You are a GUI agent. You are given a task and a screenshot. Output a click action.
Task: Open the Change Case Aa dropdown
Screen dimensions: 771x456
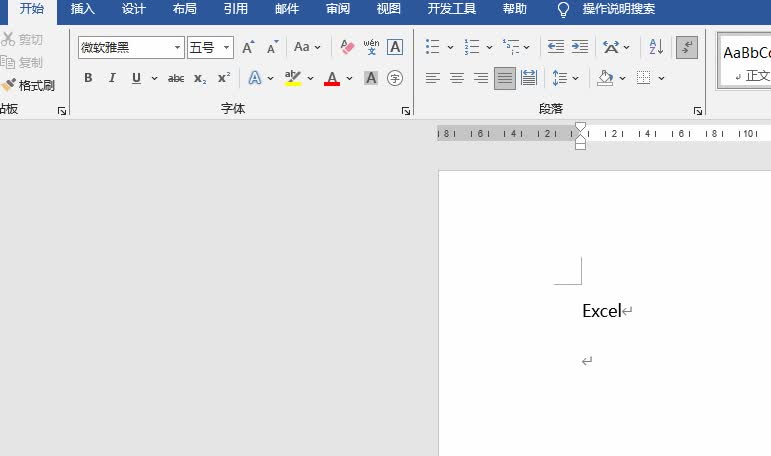click(x=307, y=47)
